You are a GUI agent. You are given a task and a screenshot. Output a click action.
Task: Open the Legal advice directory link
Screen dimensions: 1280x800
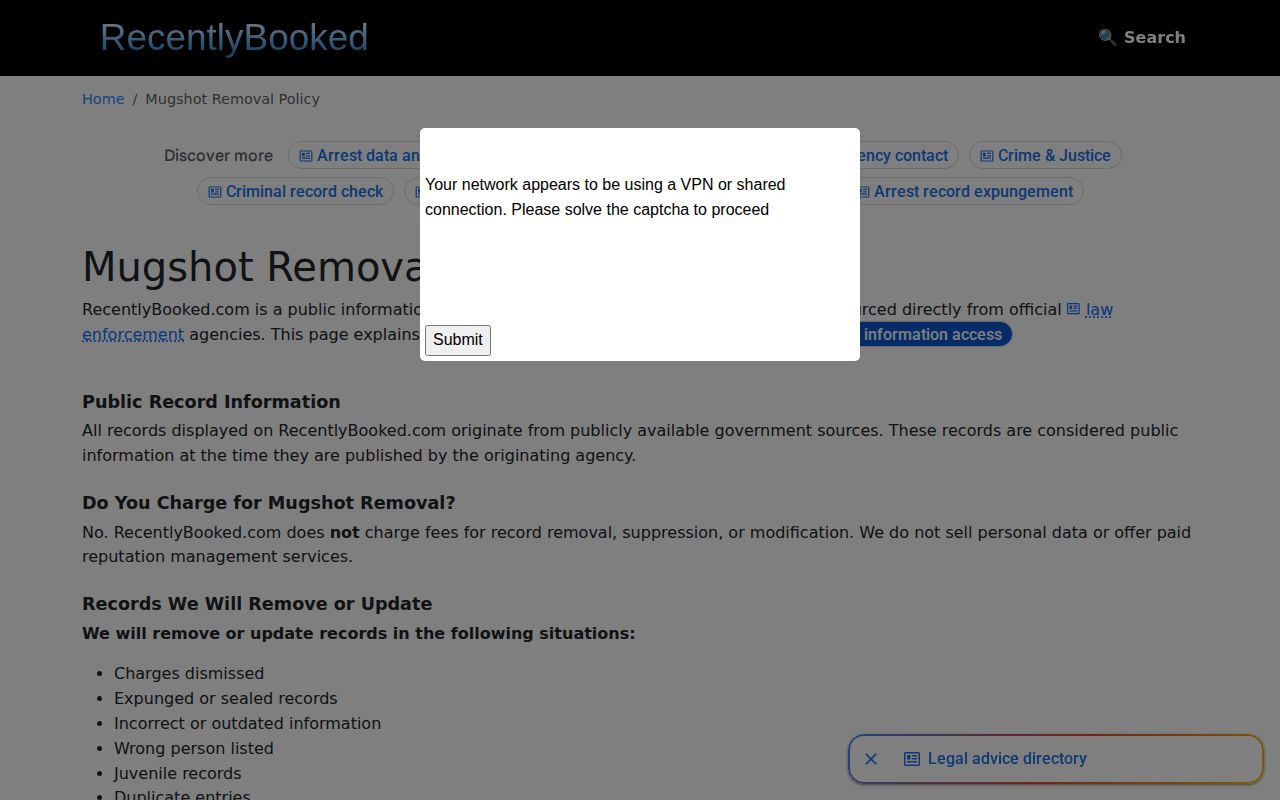pos(1007,759)
